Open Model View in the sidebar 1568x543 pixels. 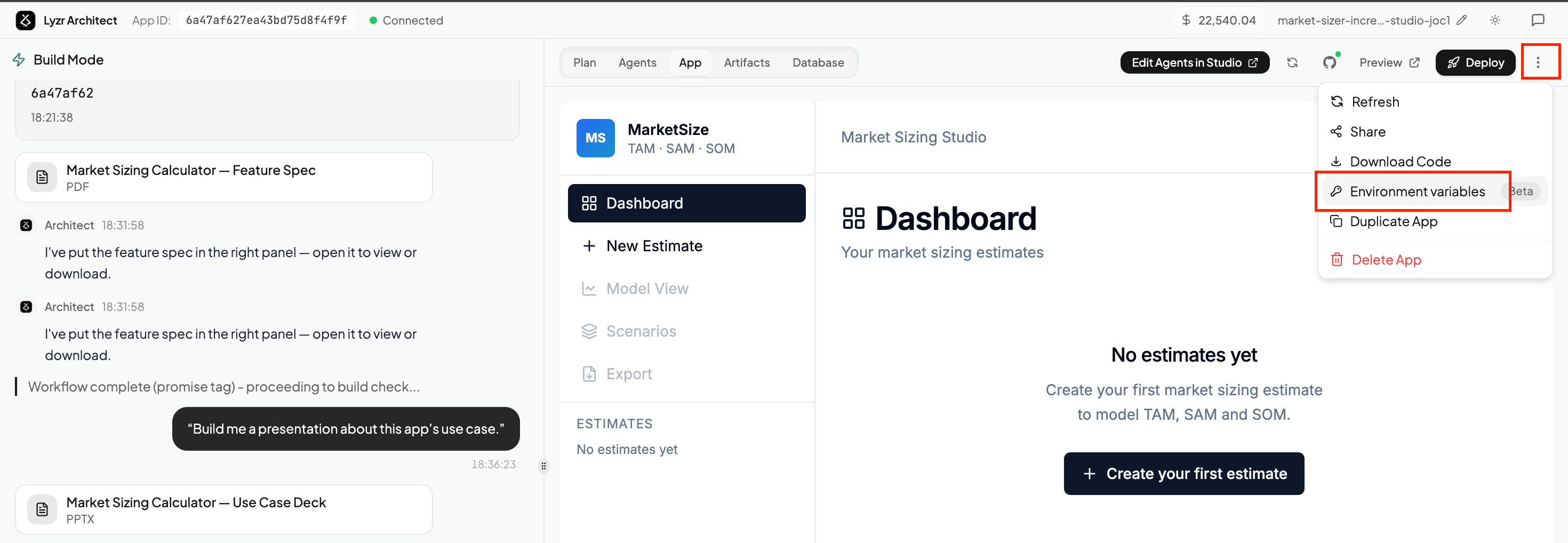point(686,289)
